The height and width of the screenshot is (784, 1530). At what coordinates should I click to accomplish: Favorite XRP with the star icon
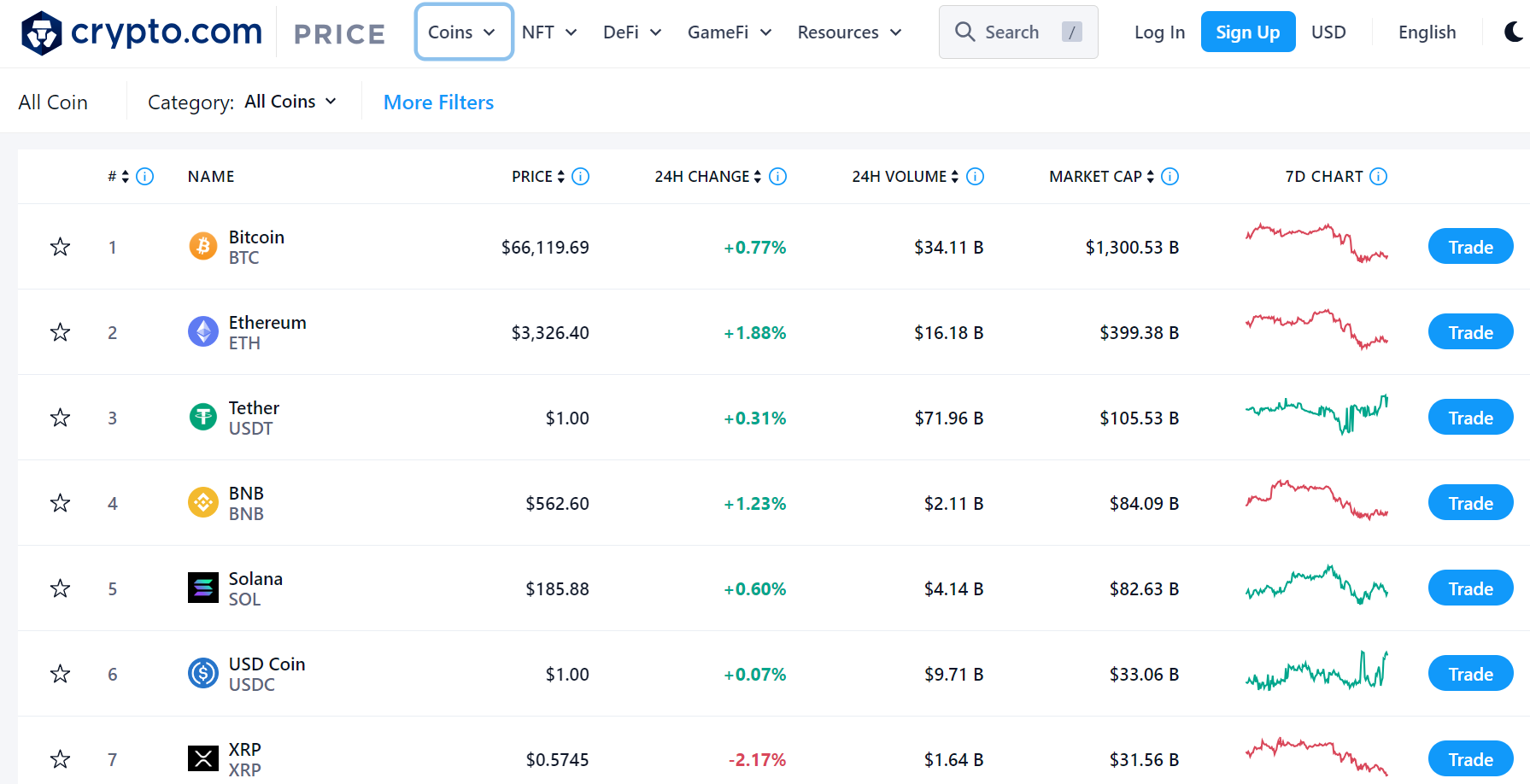pyautogui.click(x=60, y=759)
